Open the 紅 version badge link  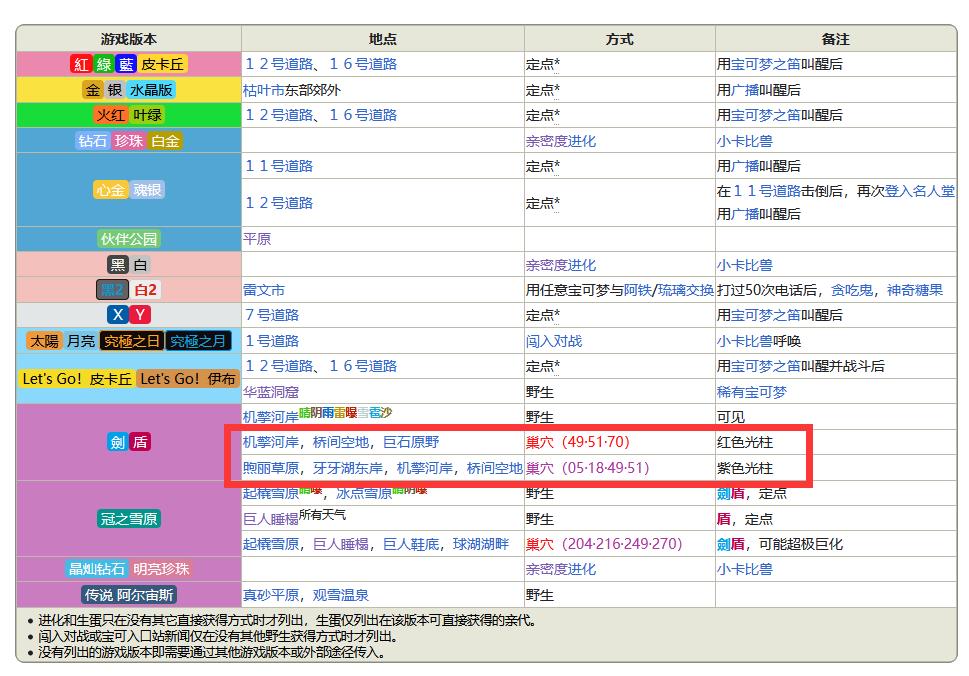point(82,64)
